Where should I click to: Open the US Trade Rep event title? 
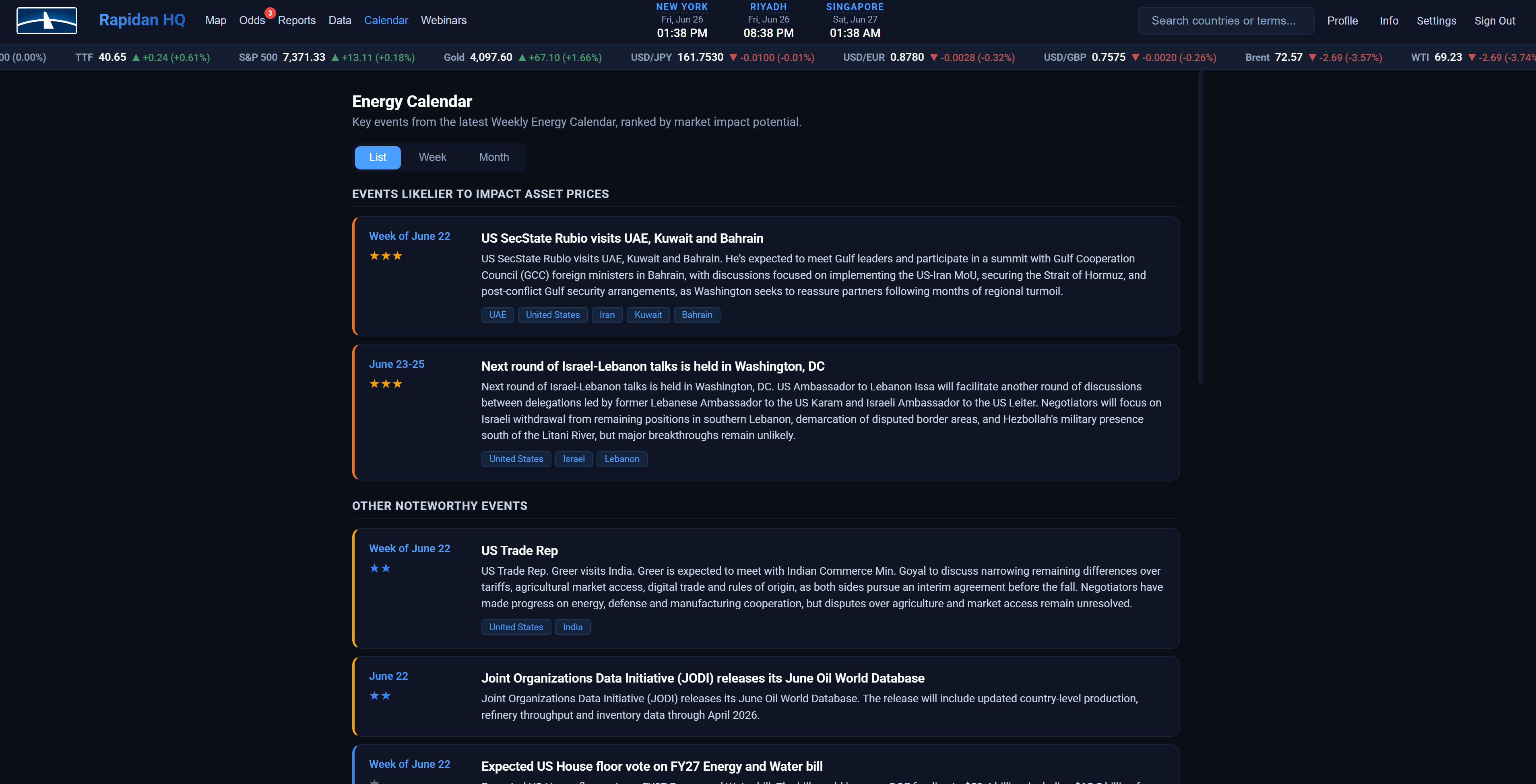519,550
